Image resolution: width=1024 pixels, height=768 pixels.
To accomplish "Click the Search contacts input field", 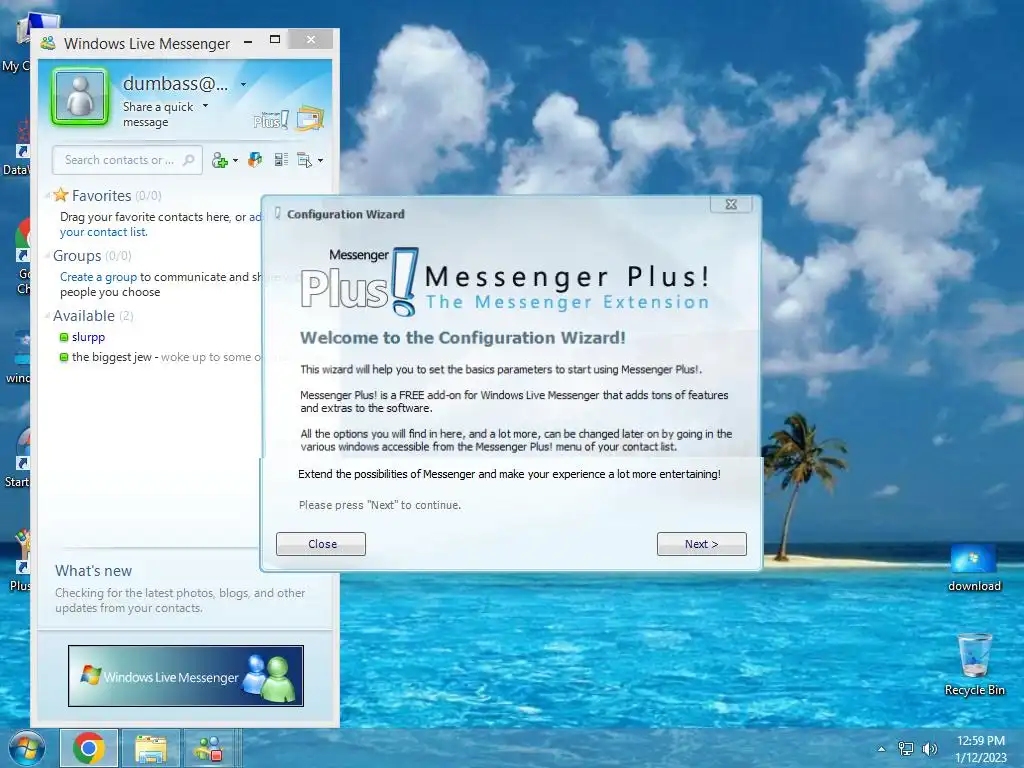I will (127, 160).
